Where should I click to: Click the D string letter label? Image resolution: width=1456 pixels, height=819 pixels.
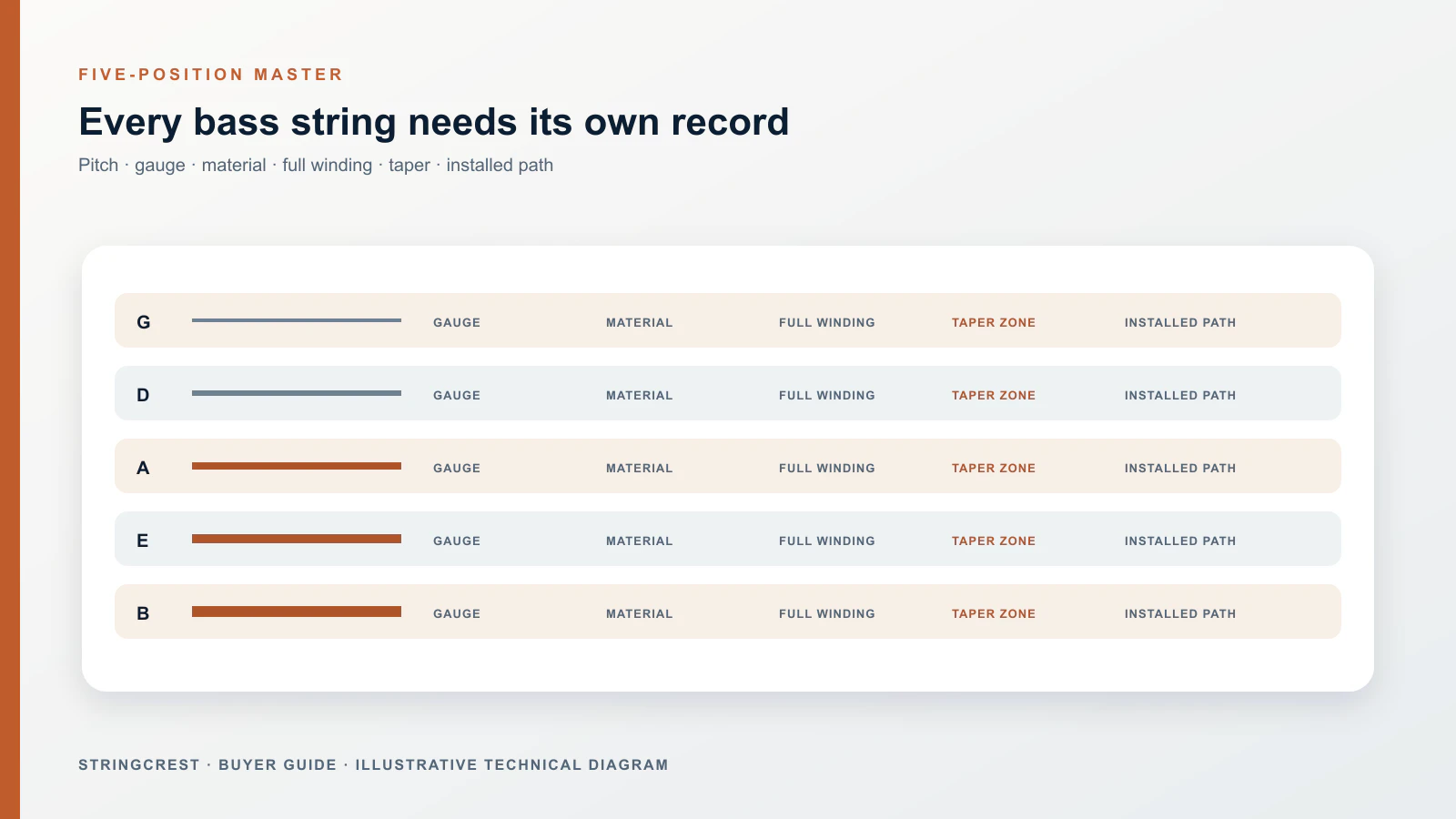pos(143,395)
